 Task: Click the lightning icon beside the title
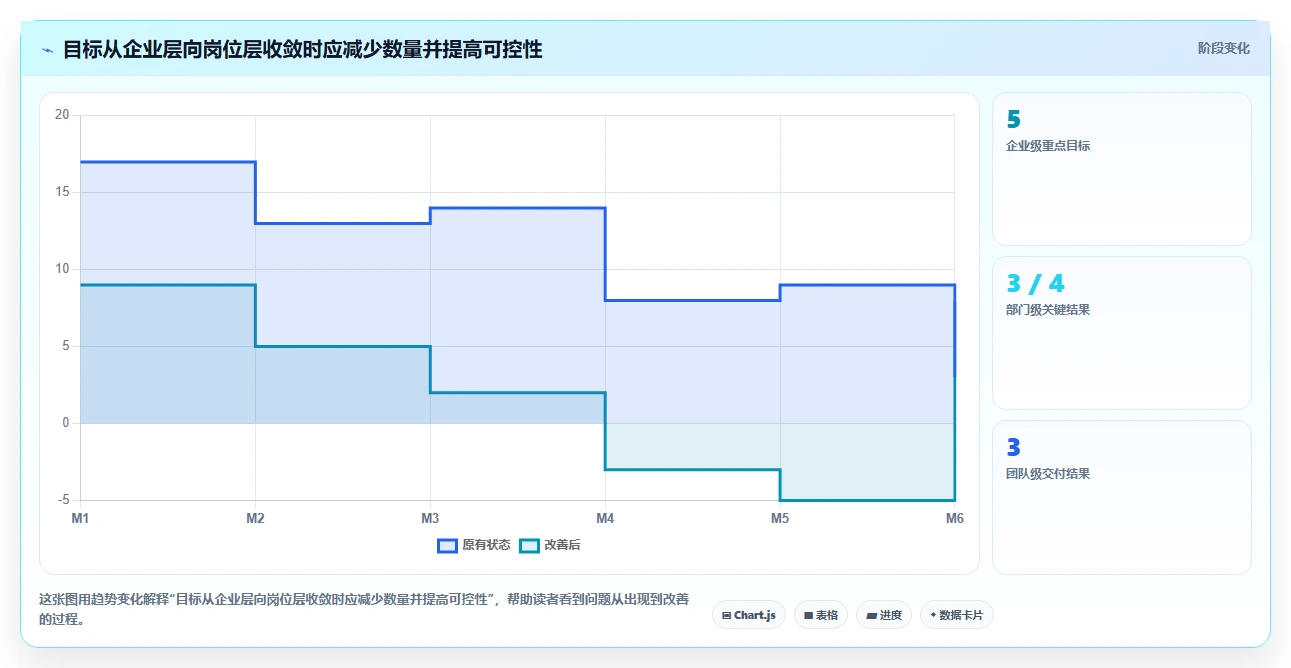47,50
